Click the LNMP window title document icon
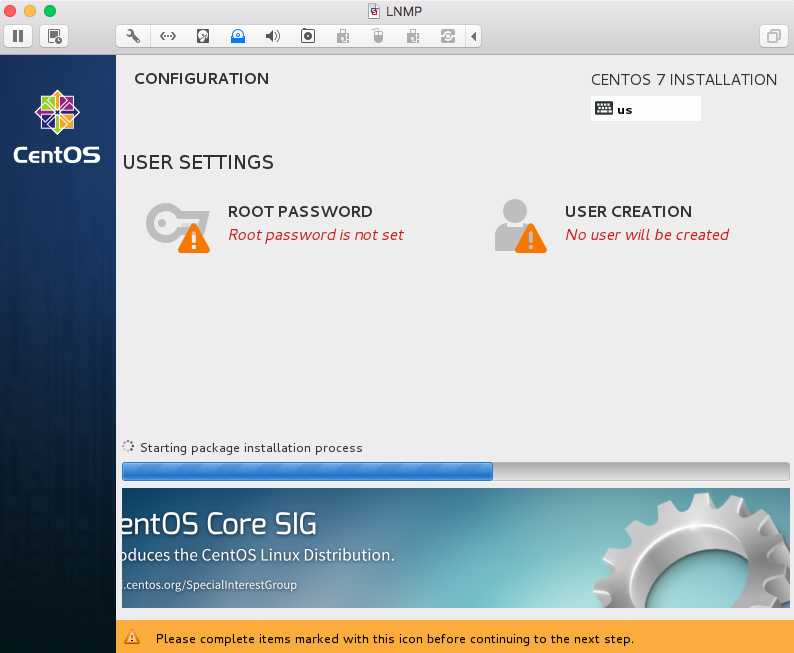Screen dimensions: 794x653 [x=374, y=11]
